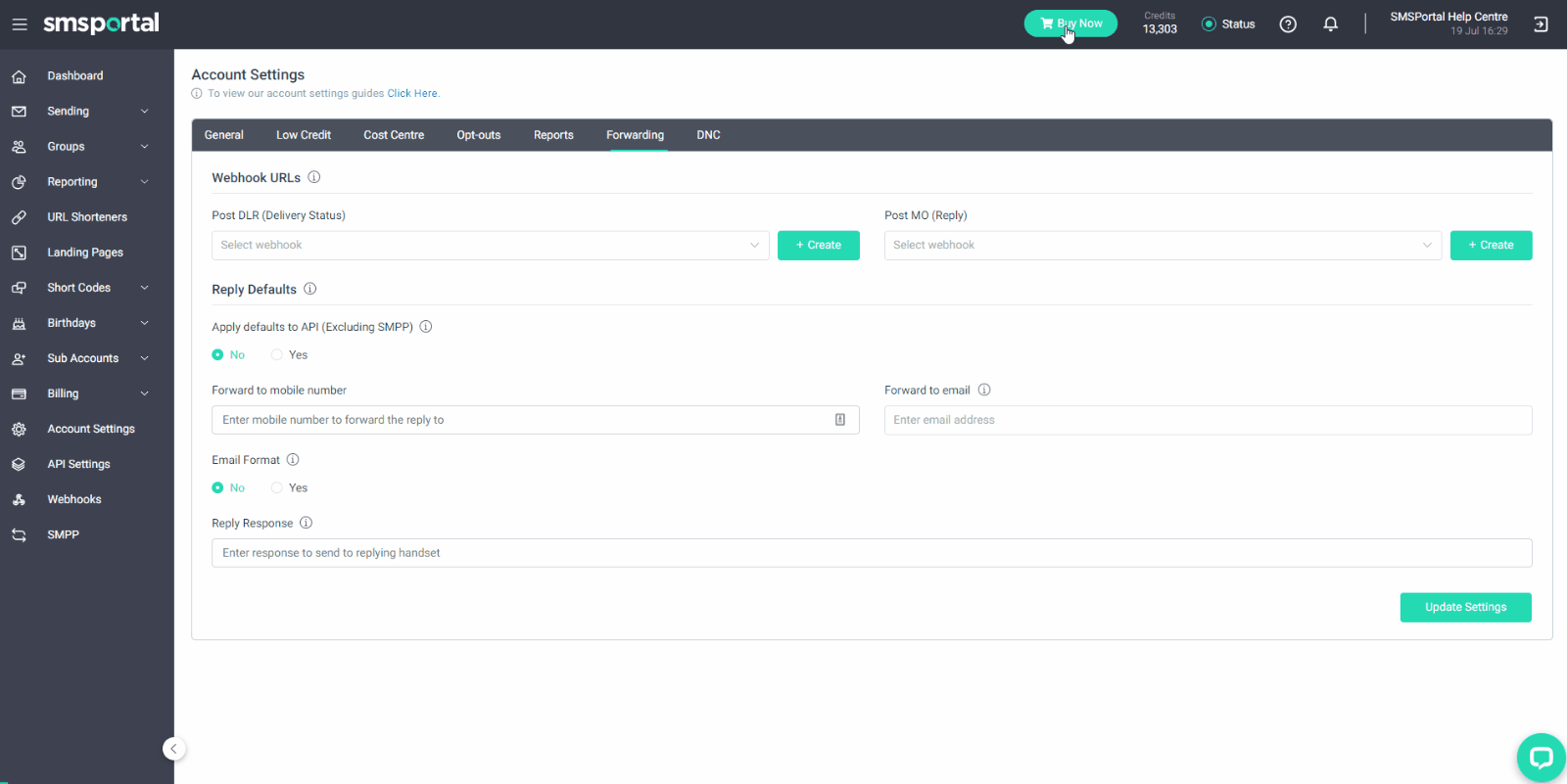Screen dimensions: 1567x784
Task: Click the Groups people icon
Action: tap(19, 147)
